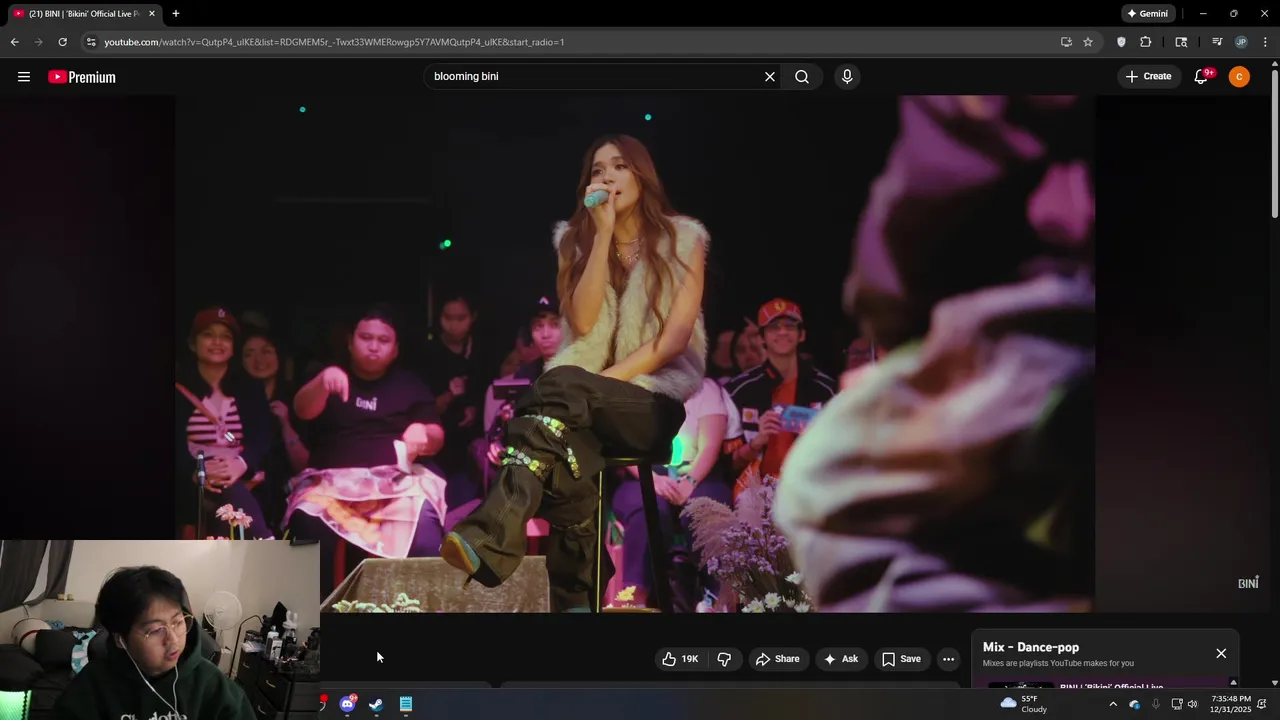
Task: Close the BINI 'Bikini' tab
Action: click(152, 14)
